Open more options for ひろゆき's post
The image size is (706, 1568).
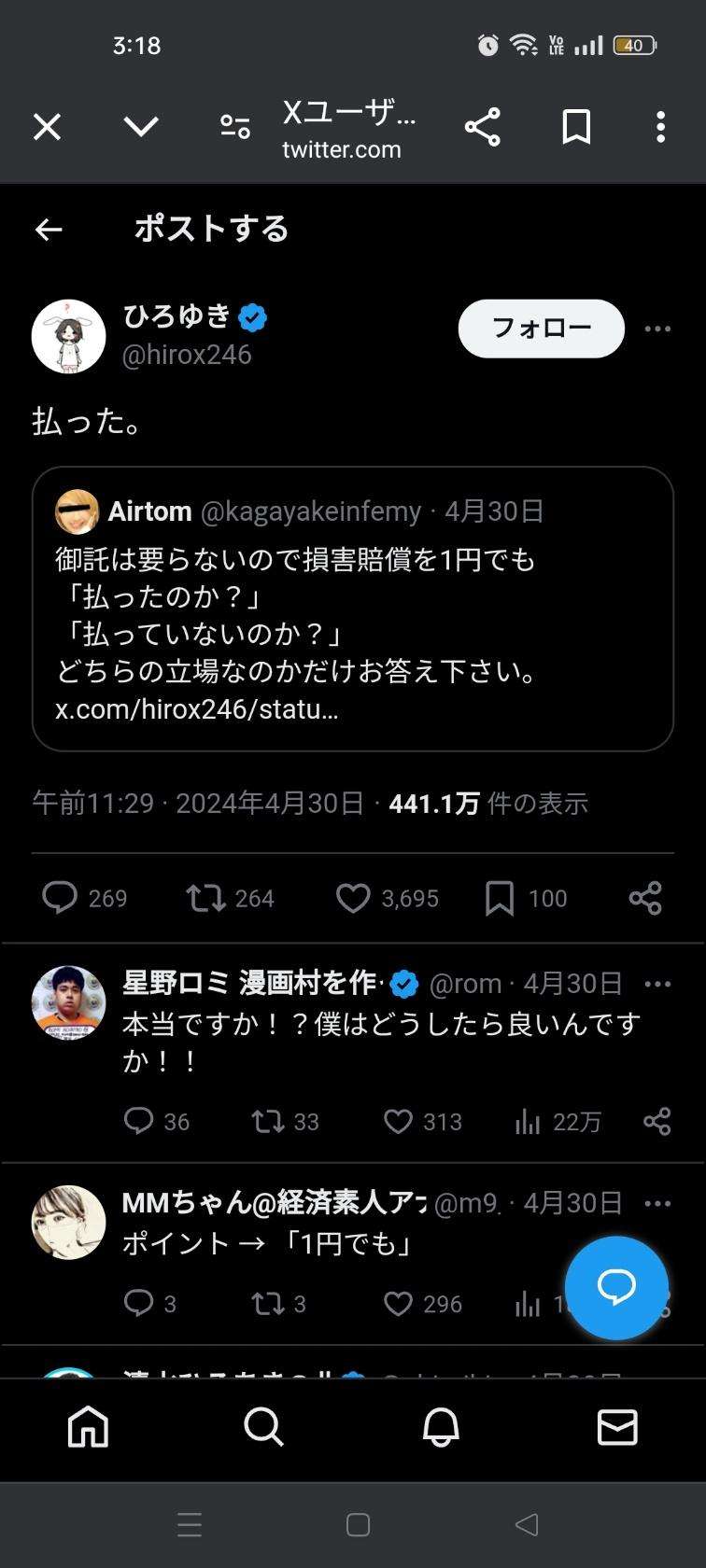657,329
